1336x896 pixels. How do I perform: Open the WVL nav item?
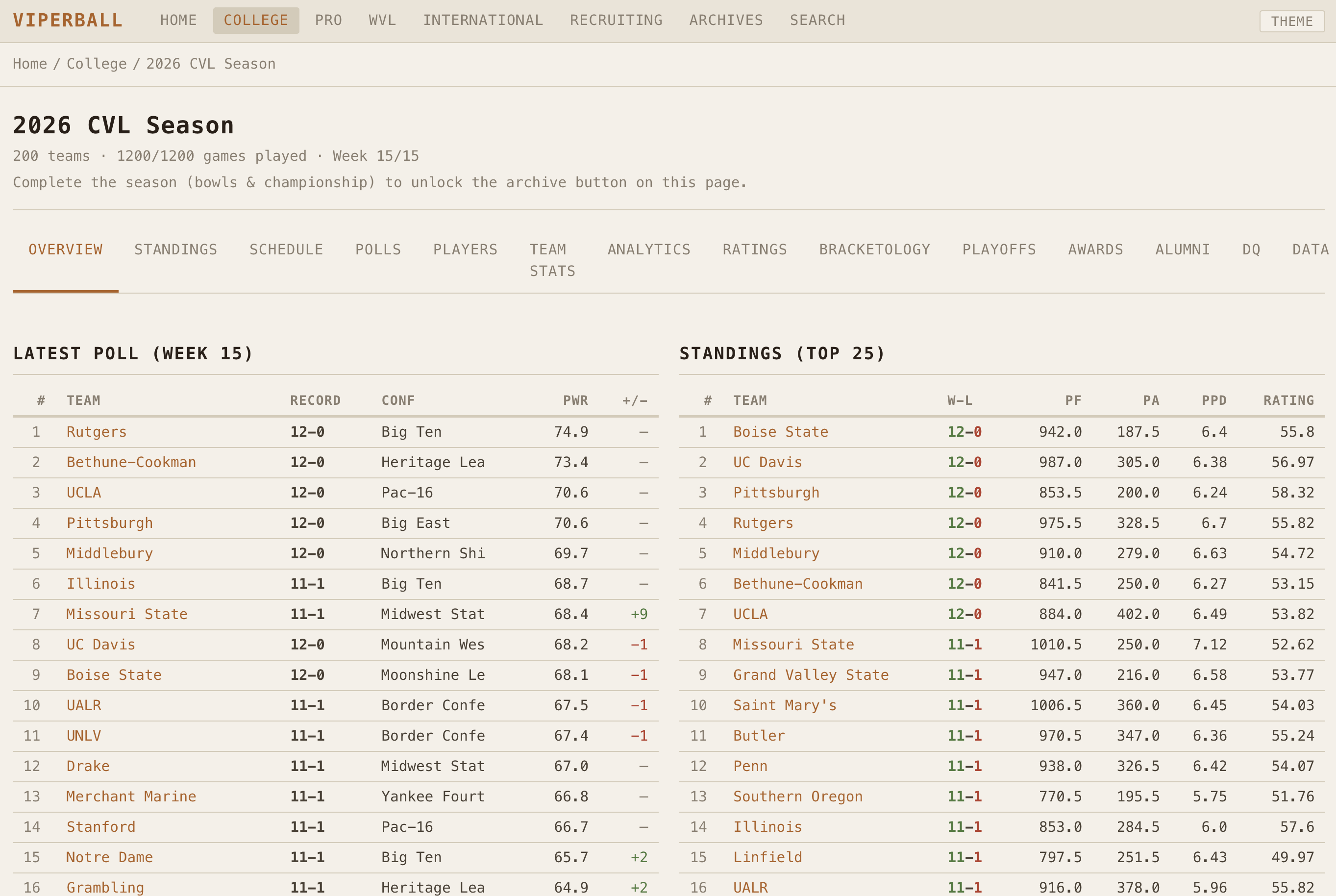(x=382, y=21)
